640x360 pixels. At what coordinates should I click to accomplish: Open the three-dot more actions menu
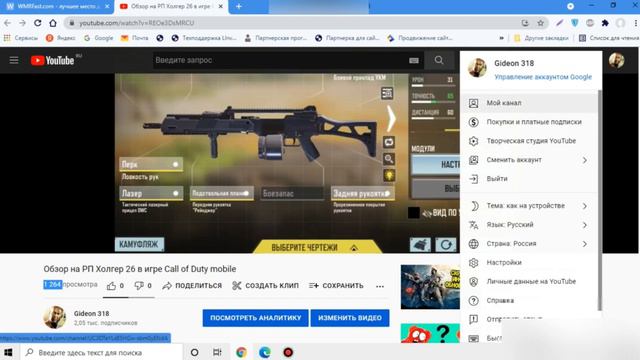pos(380,286)
